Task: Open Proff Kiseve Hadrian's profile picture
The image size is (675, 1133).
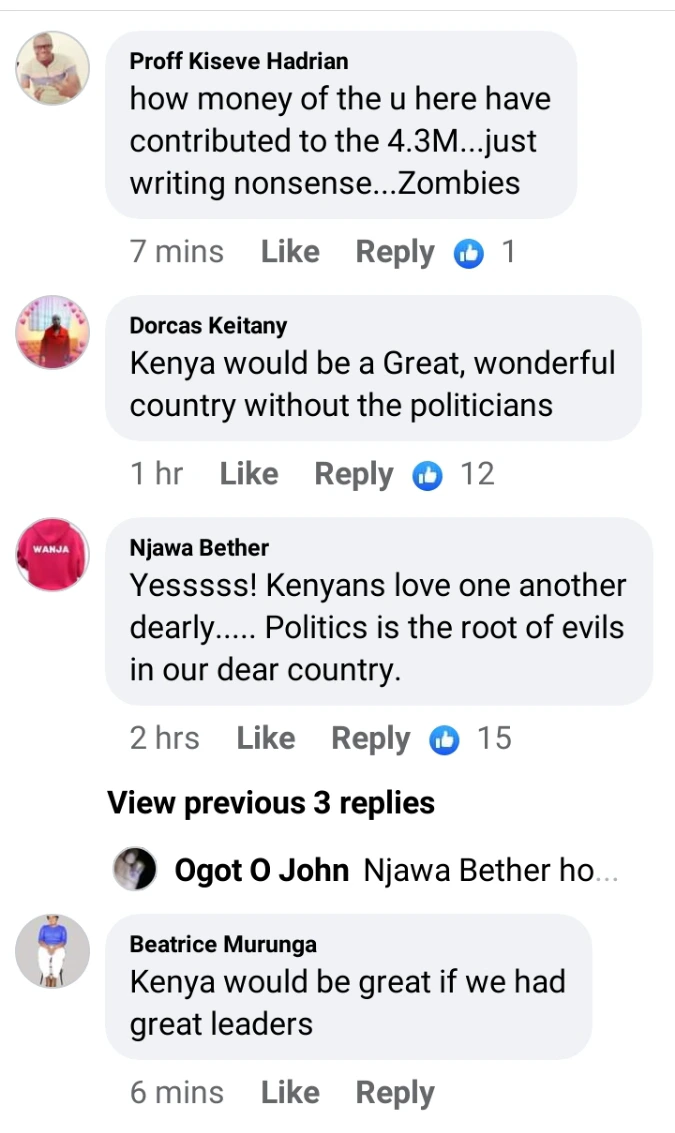Action: tap(53, 68)
